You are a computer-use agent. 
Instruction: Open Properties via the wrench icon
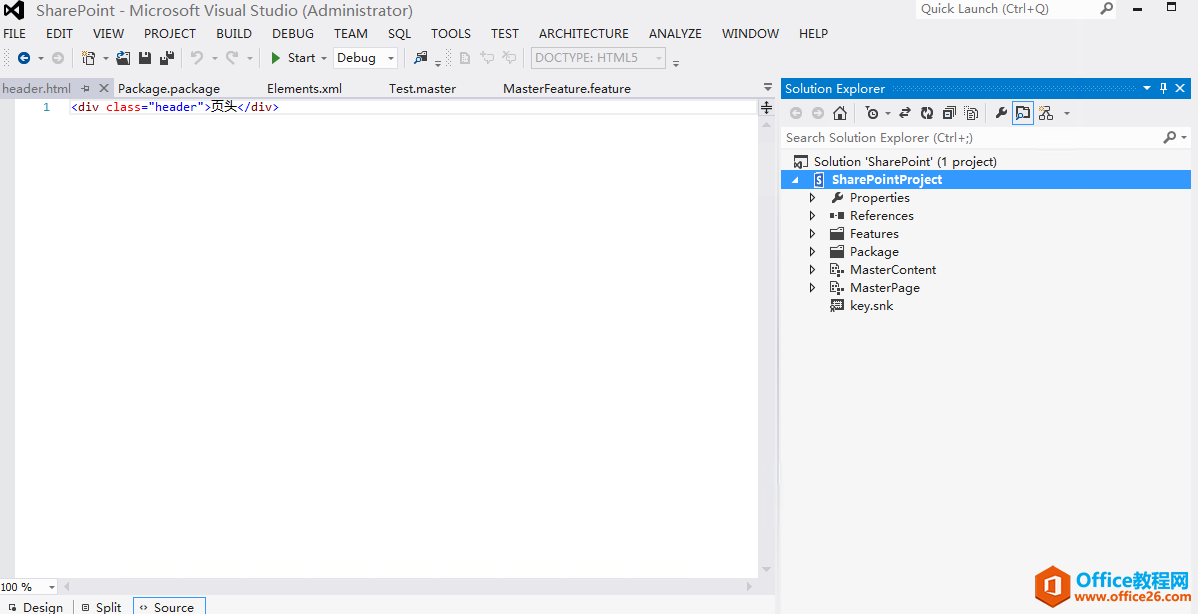click(x=1000, y=112)
